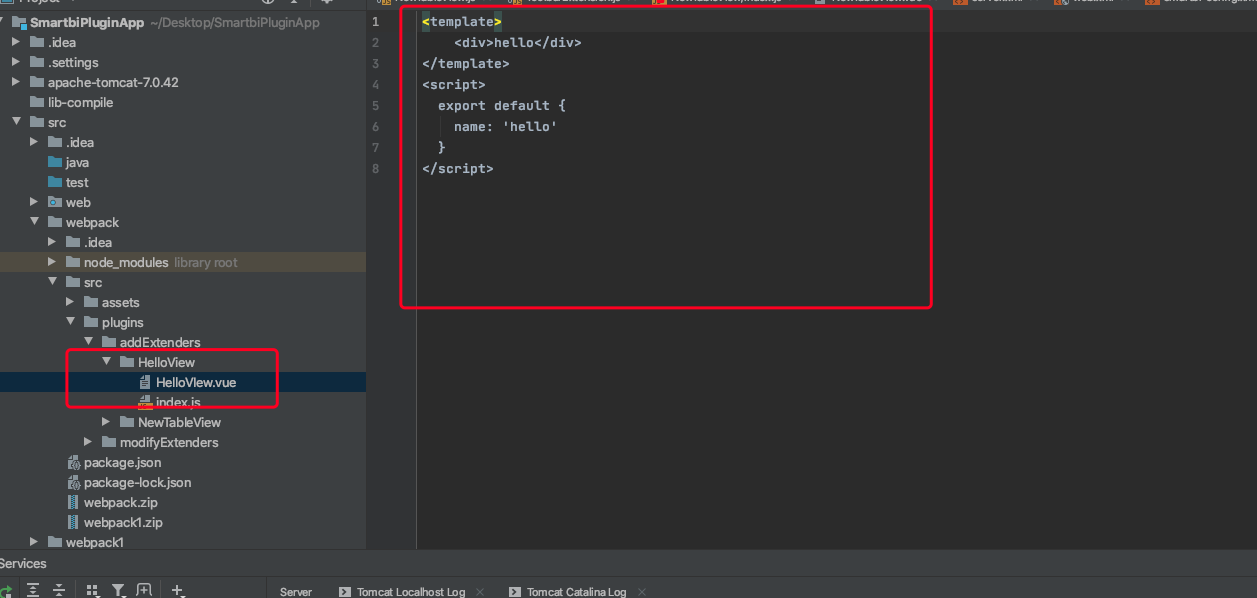Collapse the webpack folder arrow
This screenshot has width=1257, height=598.
point(34,222)
